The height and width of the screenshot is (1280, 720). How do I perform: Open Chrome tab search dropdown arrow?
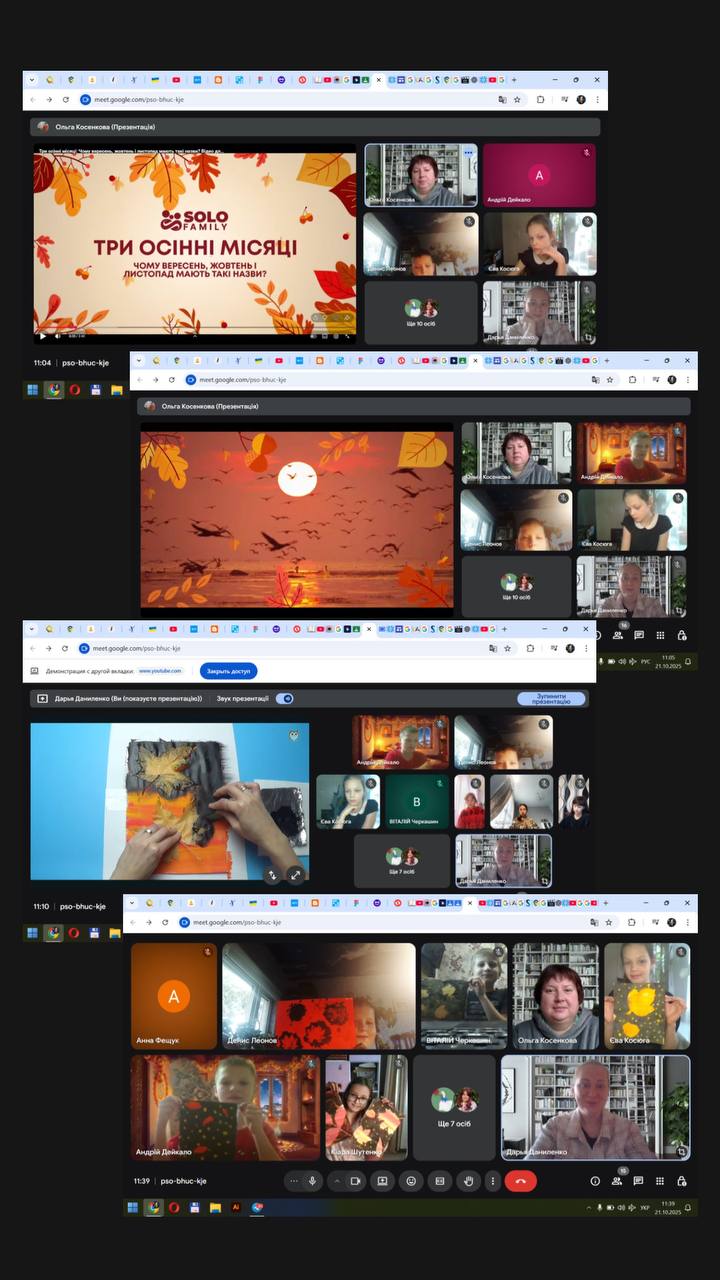pyautogui.click(x=31, y=79)
